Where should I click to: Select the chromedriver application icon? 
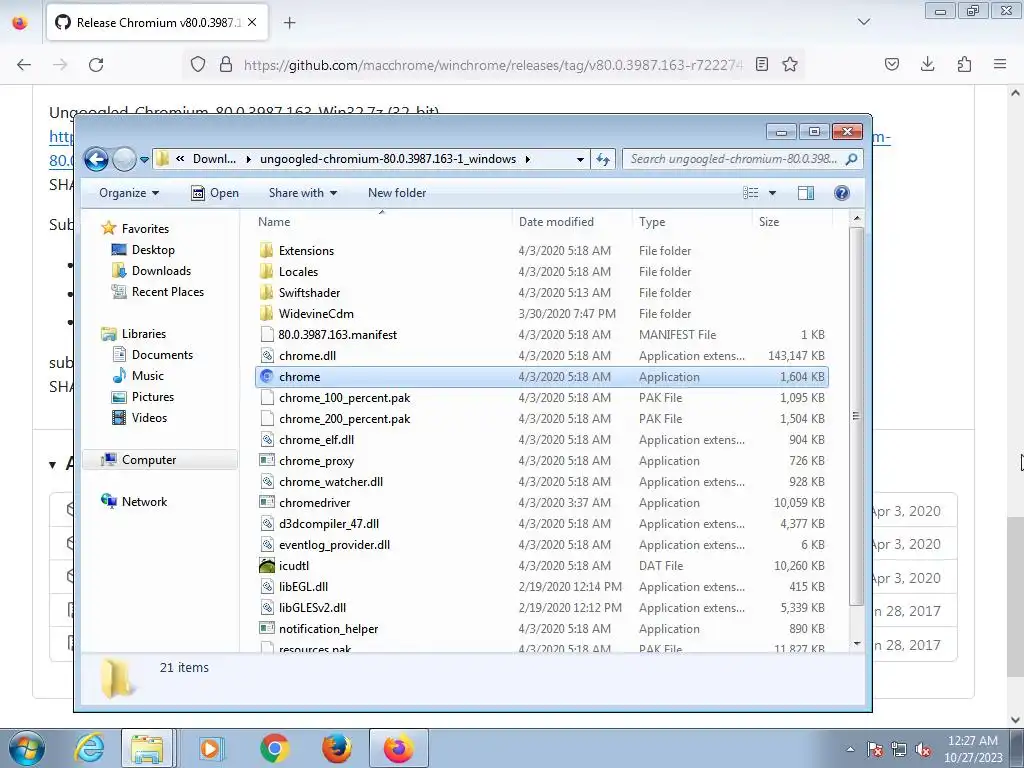[x=266, y=503]
